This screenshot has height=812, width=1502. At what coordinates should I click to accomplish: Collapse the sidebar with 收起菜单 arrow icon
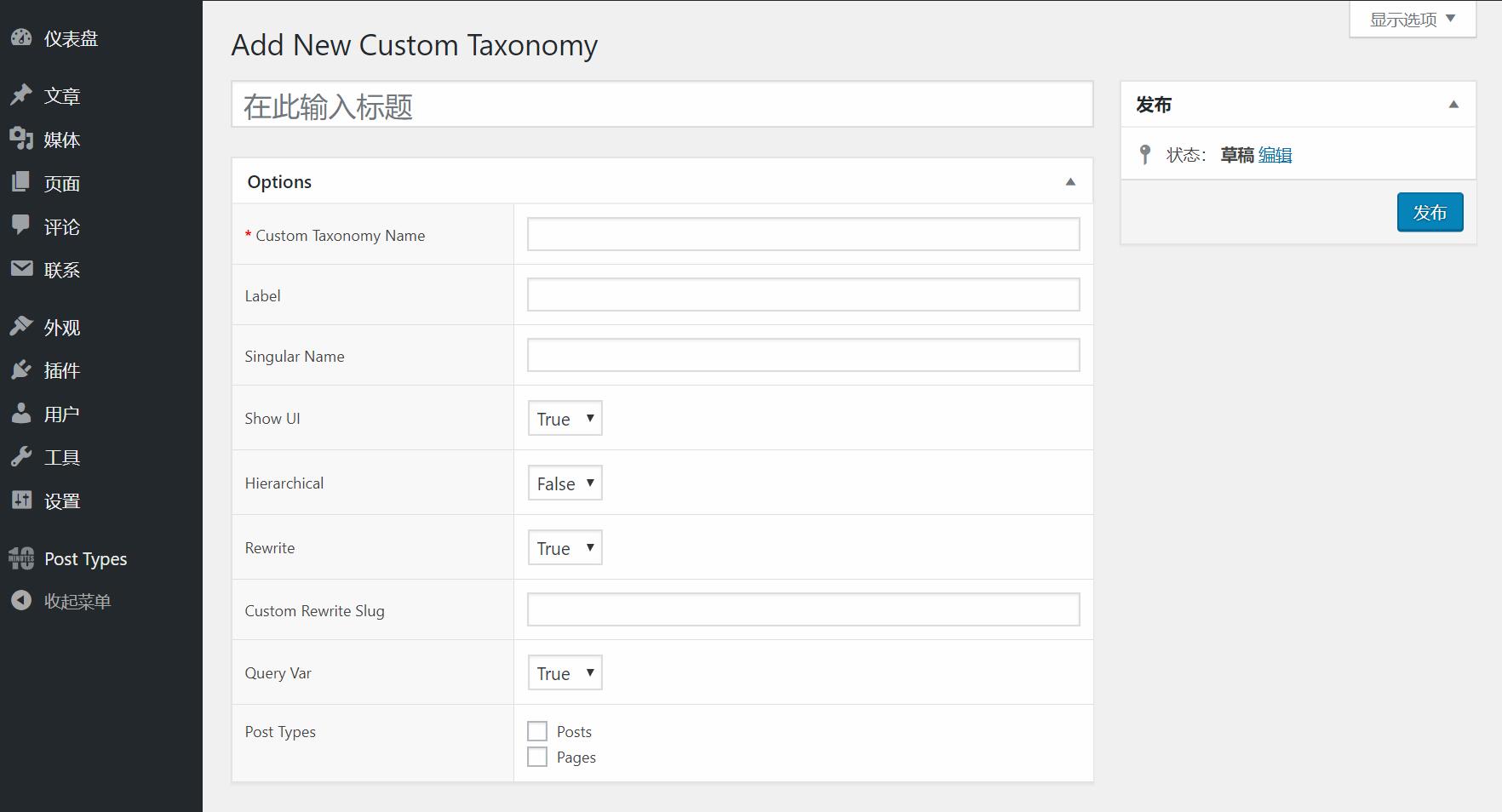pos(21,601)
